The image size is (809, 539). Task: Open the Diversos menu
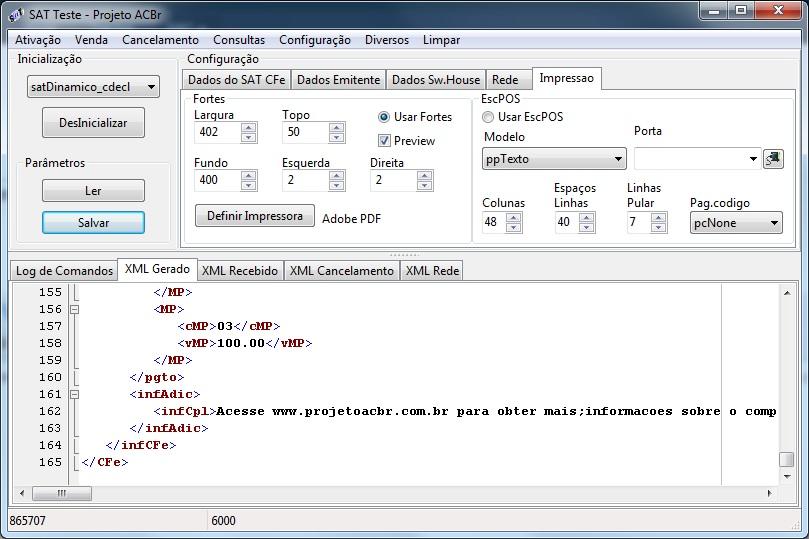click(386, 40)
